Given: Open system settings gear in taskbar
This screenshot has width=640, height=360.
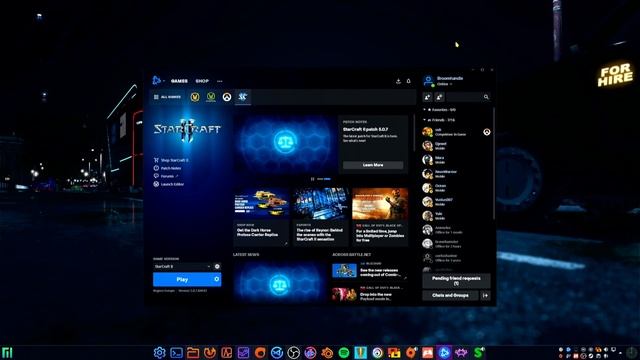Looking at the screenshot, I should (160, 352).
